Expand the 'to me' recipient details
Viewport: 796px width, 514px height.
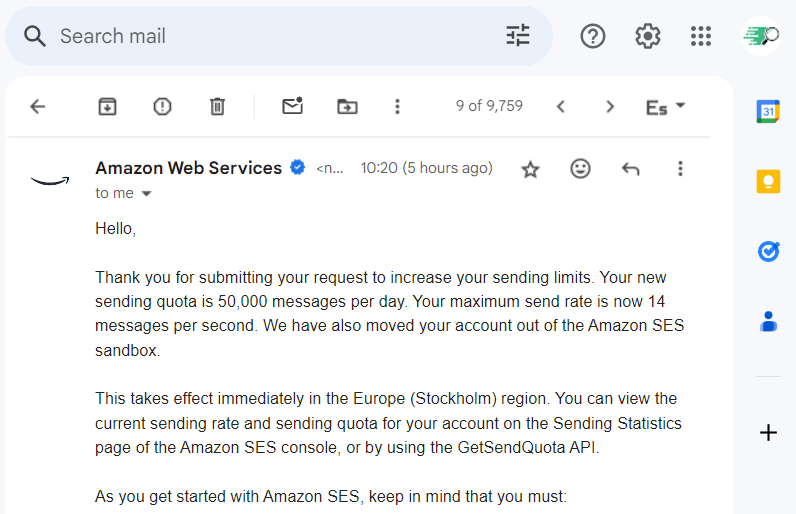146,194
